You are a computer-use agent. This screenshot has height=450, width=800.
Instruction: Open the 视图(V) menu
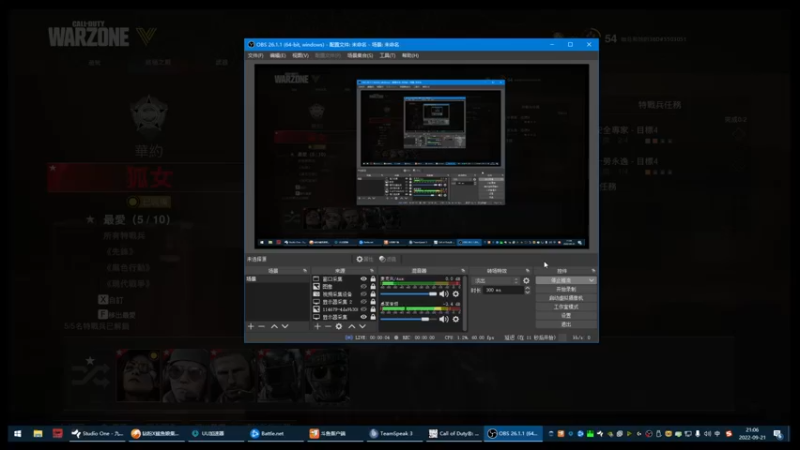[300, 55]
